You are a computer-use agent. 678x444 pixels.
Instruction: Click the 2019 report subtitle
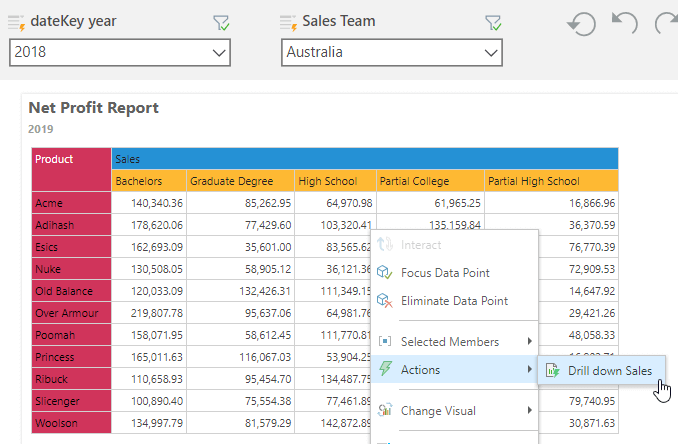pos(41,129)
